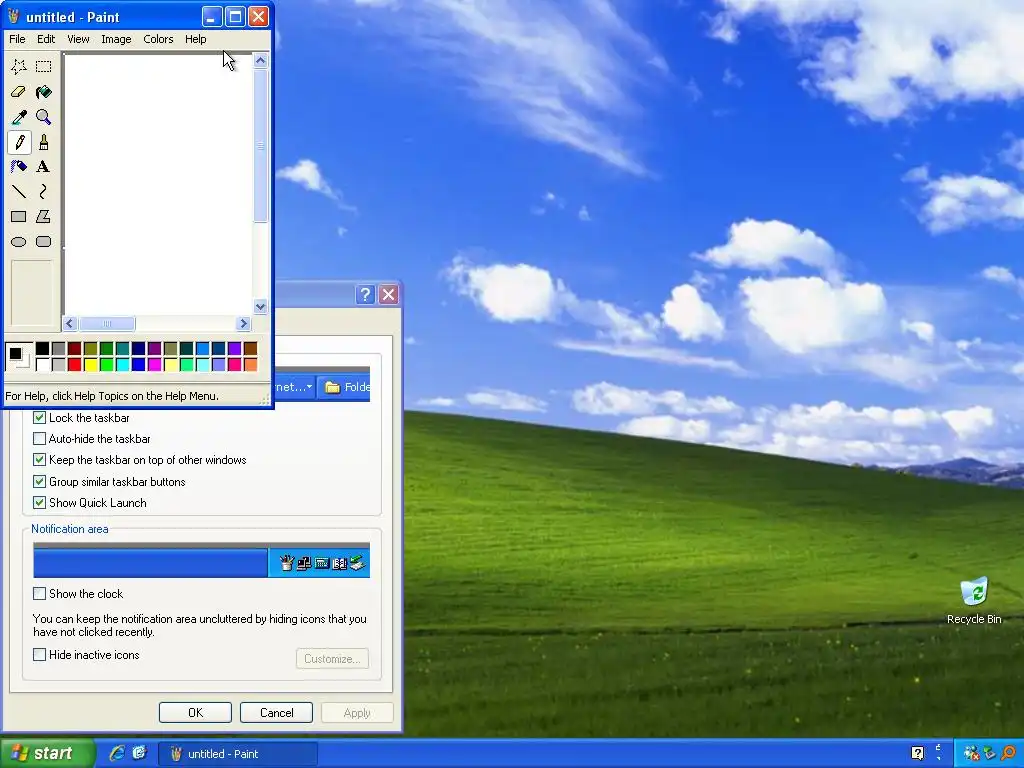
Task: Close the taskbar properties dialog
Action: pyautogui.click(x=389, y=295)
